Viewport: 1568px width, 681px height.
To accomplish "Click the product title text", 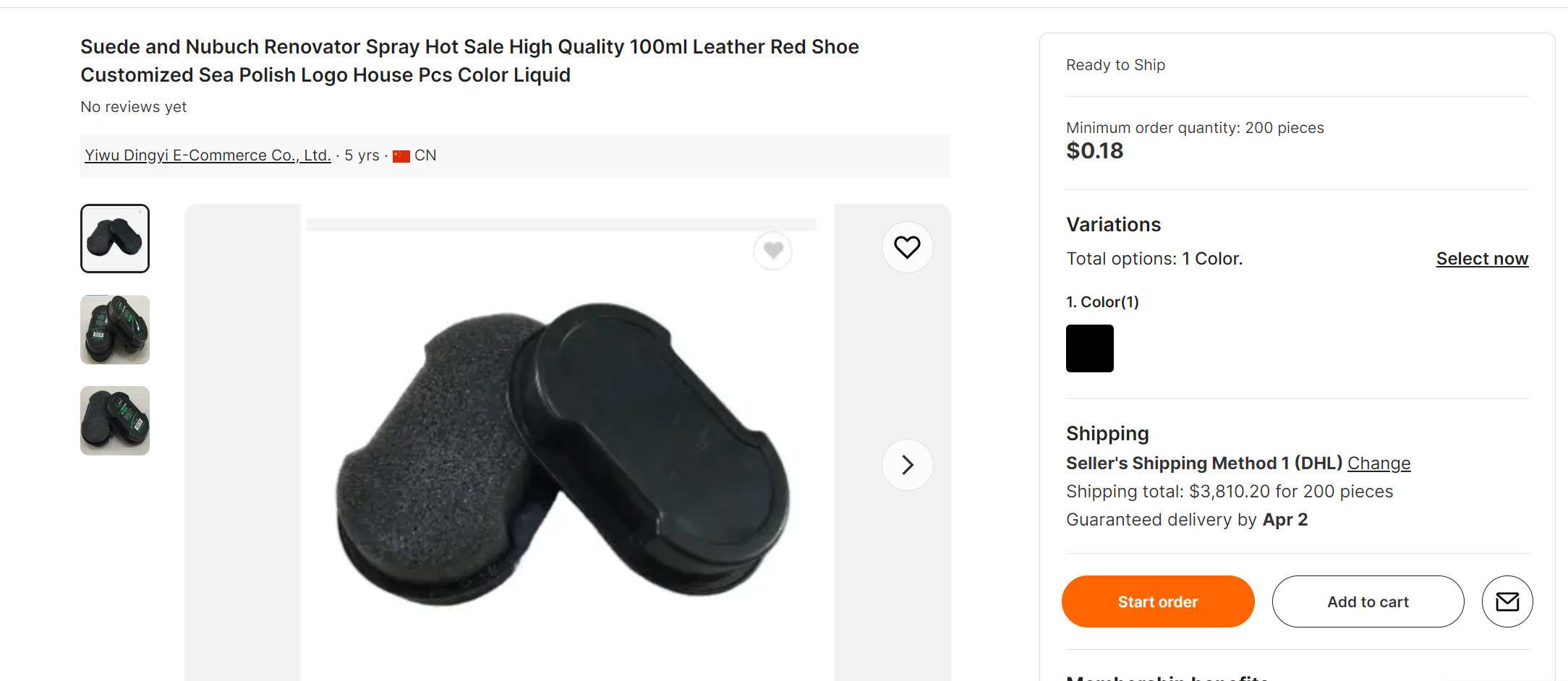I will coord(469,61).
